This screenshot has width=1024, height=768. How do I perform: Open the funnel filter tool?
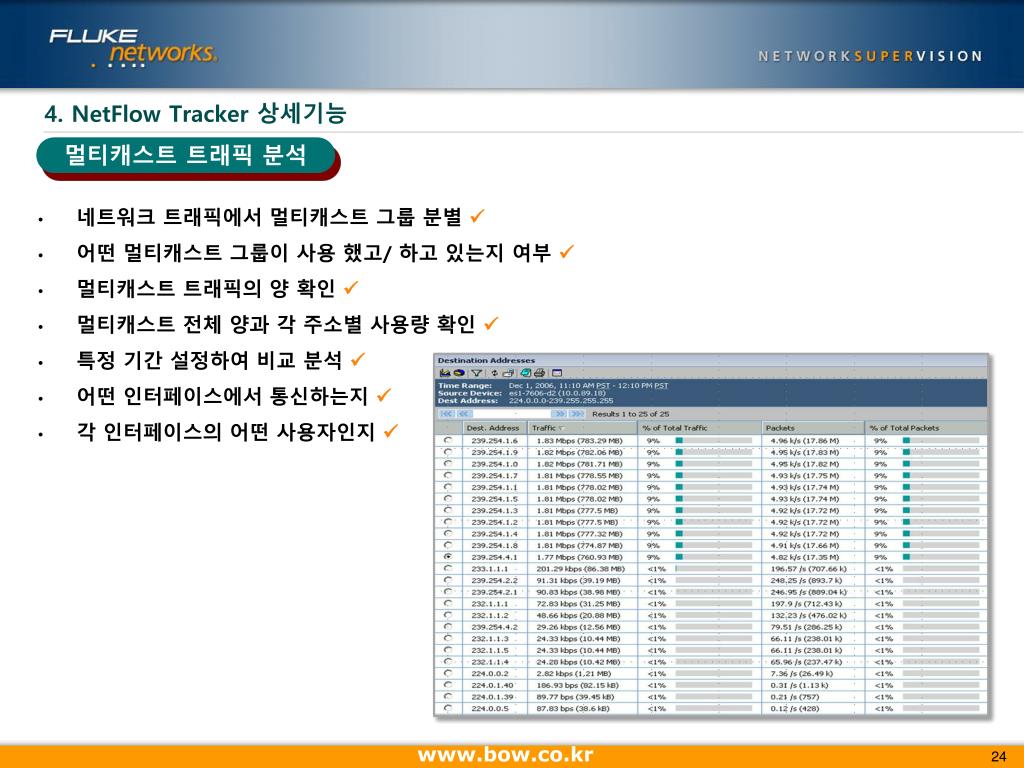coord(477,373)
